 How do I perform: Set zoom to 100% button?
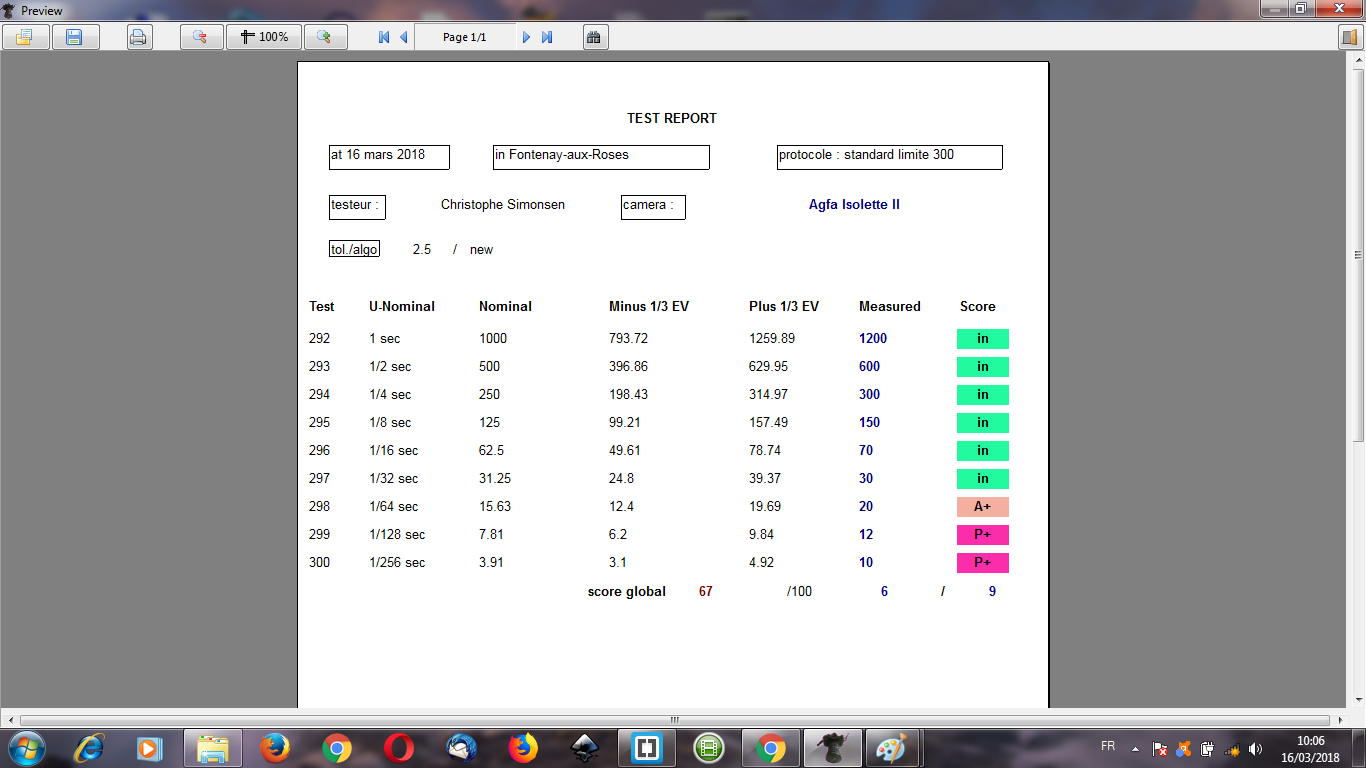(x=264, y=37)
